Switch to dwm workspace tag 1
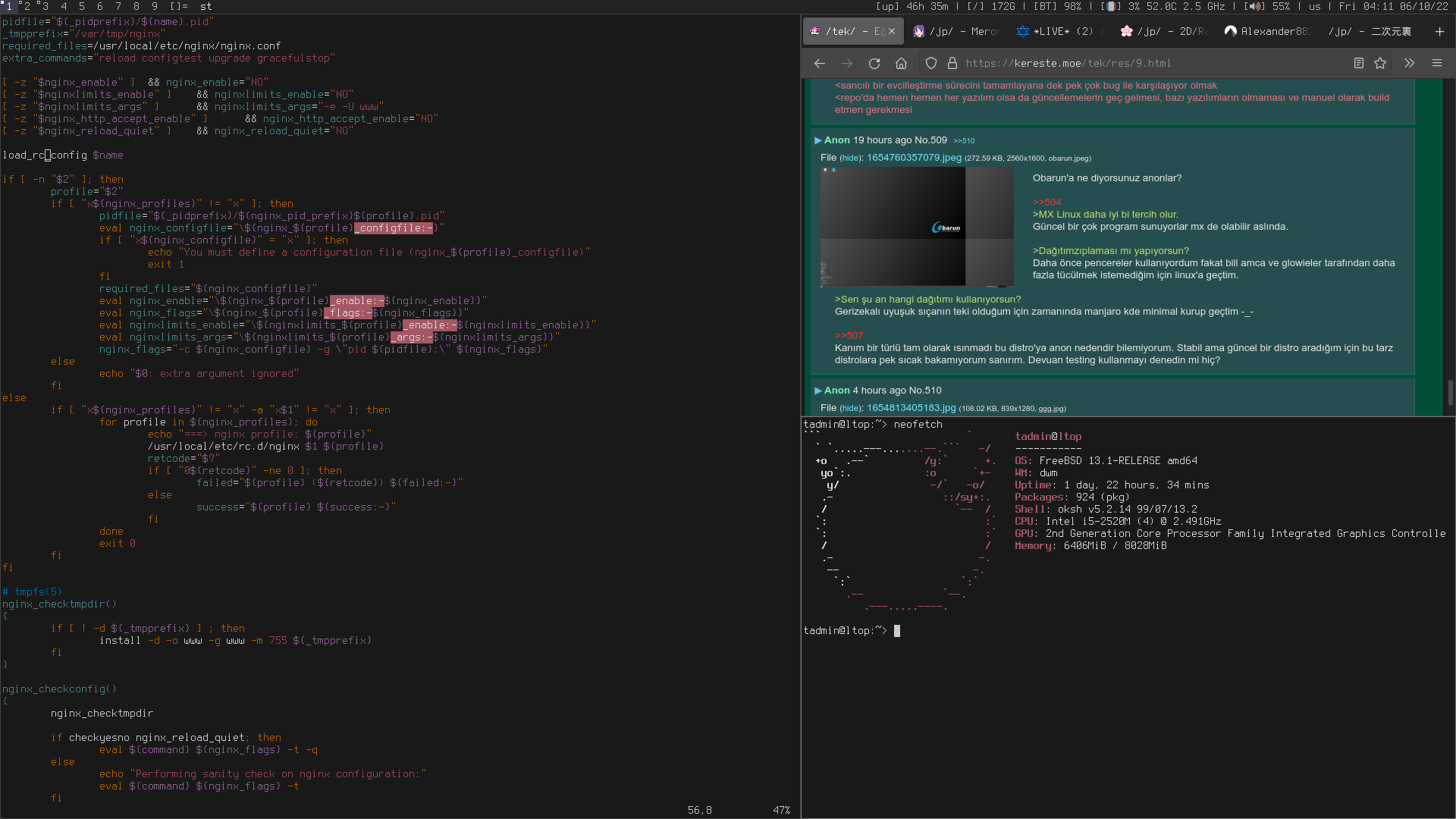The width and height of the screenshot is (1456, 819). click(9, 6)
